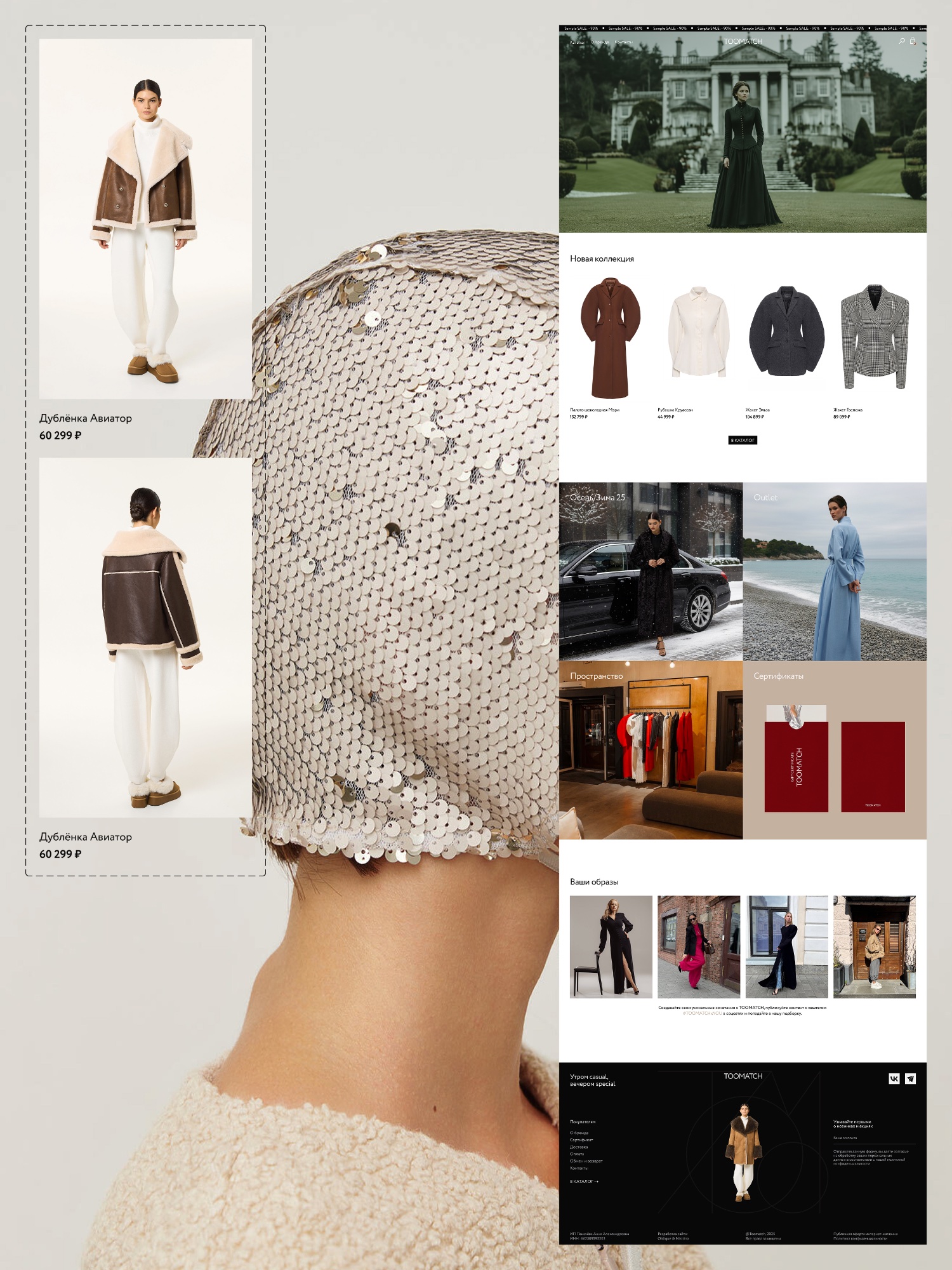The image size is (952, 1270).
Task: Open the search magnifier icon in header
Action: point(901,41)
